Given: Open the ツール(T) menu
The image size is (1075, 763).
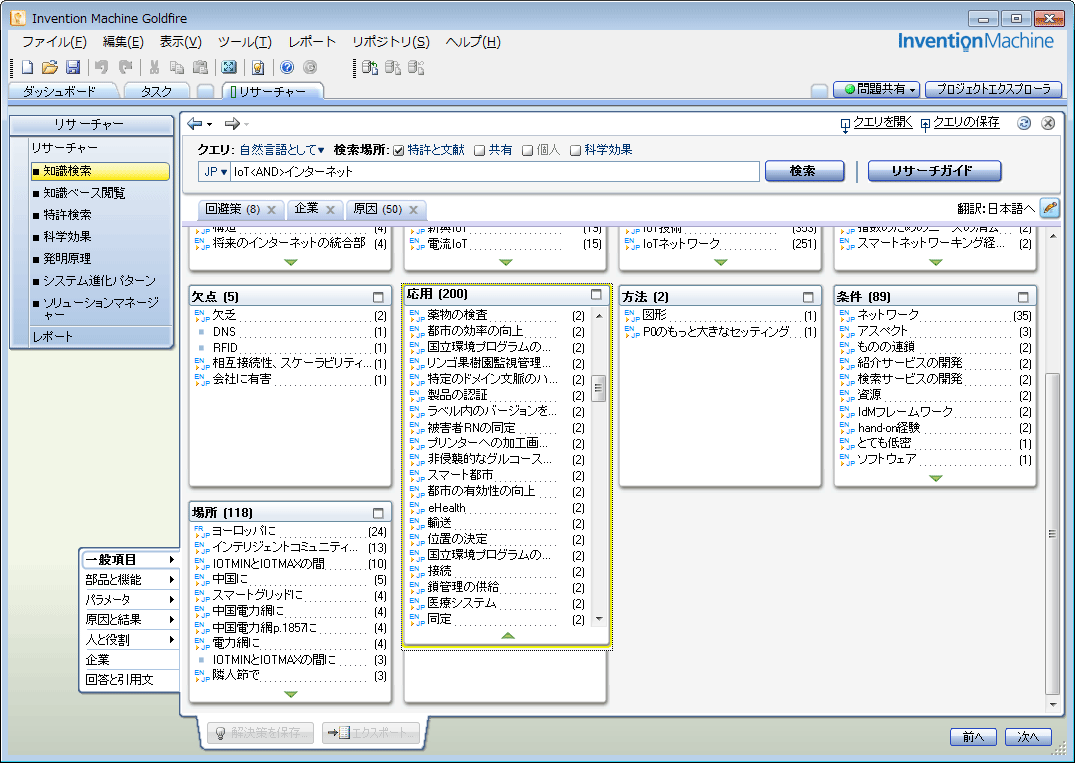Looking at the screenshot, I should [245, 42].
